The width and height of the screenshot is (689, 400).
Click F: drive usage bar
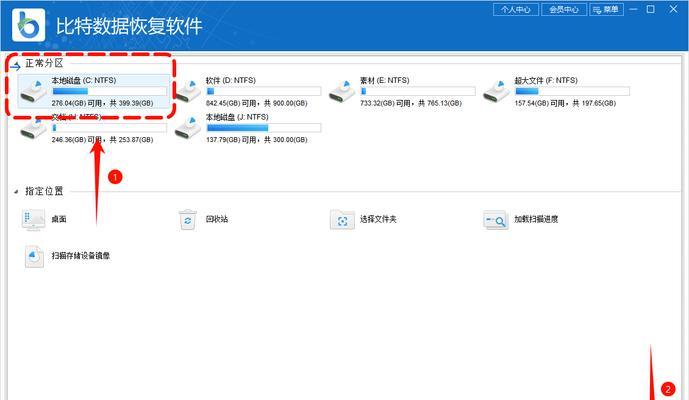tap(572, 91)
